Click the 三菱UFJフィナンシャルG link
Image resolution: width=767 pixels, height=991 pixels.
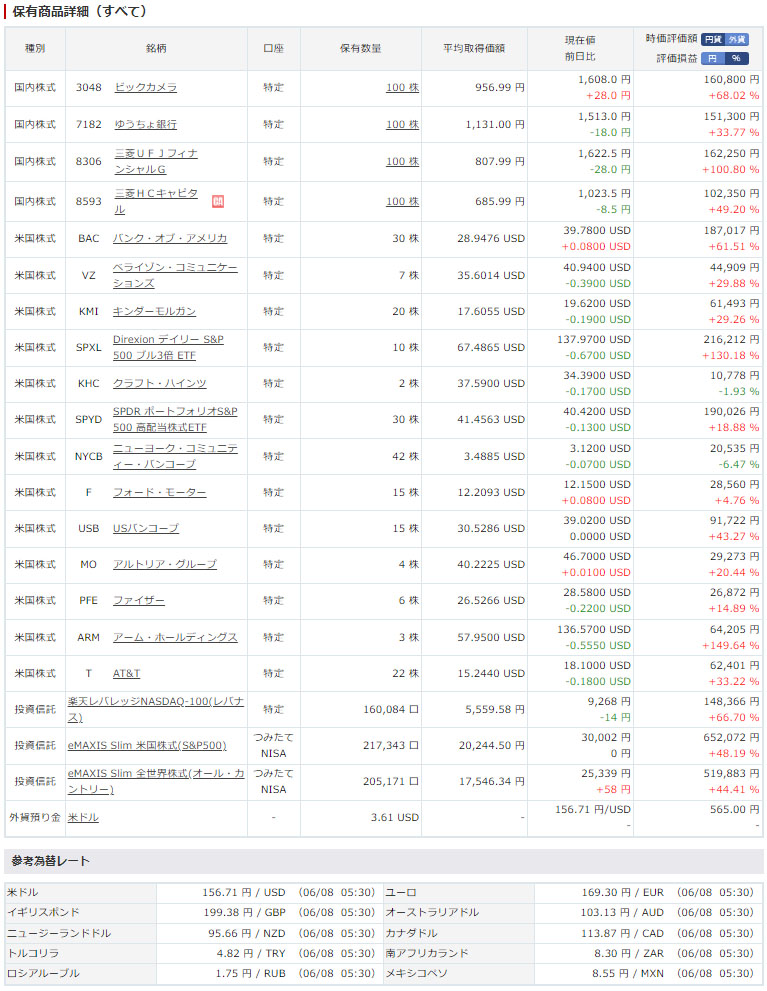click(155, 161)
